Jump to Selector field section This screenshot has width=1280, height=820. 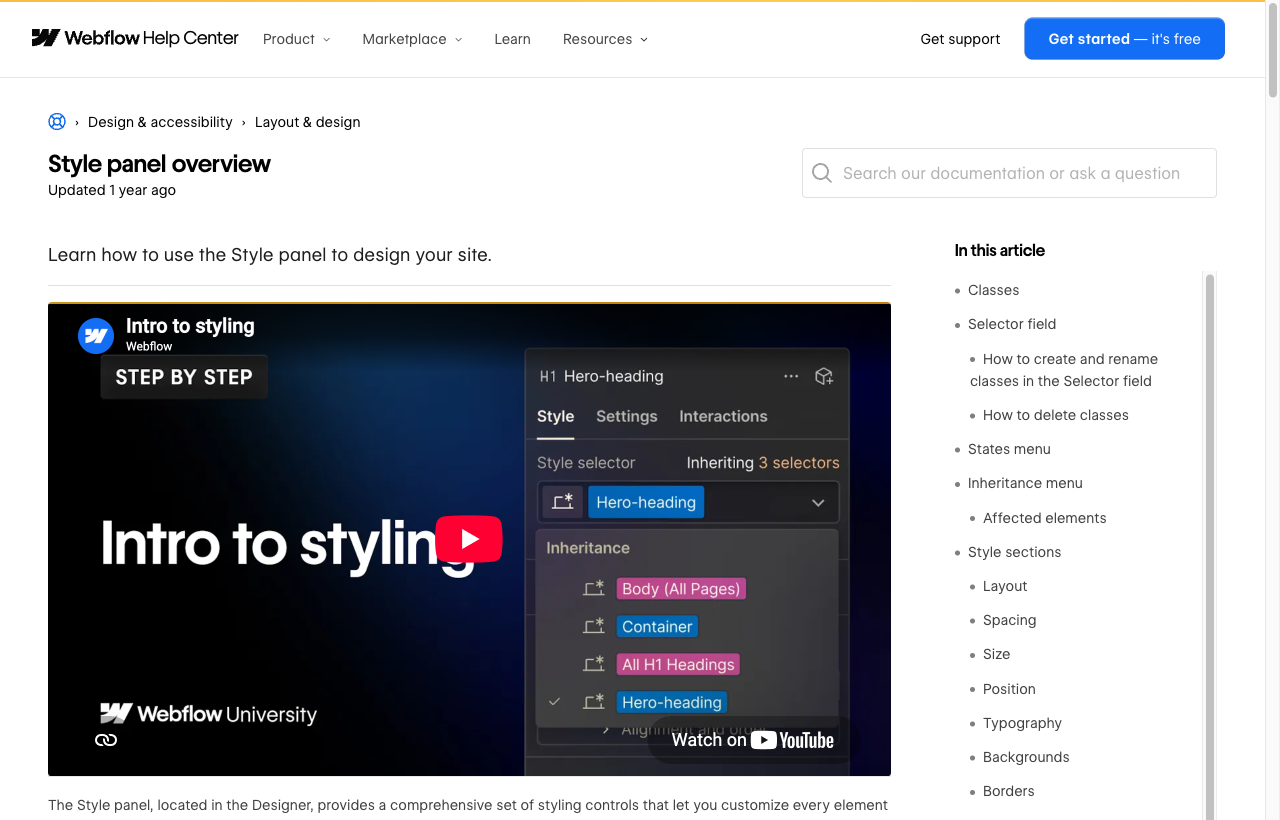pyautogui.click(x=1012, y=324)
